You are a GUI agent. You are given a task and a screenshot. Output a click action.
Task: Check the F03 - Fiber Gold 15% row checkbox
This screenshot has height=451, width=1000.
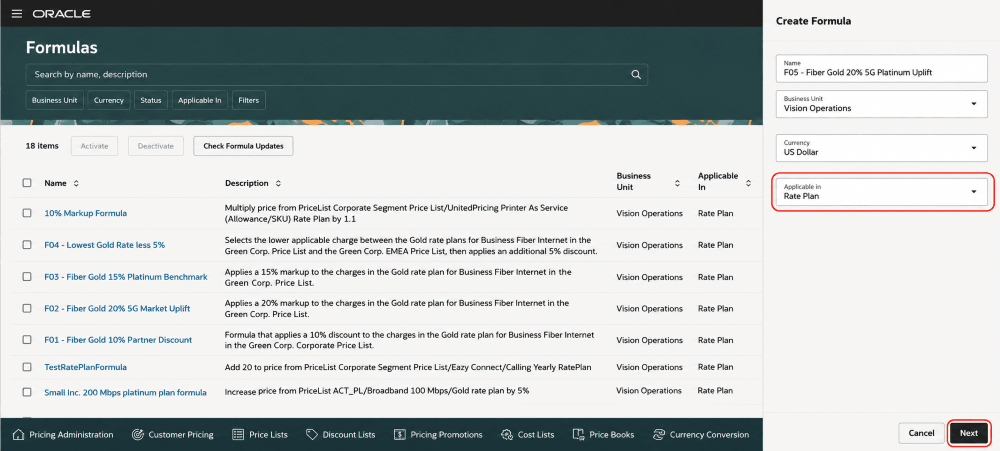(27, 277)
